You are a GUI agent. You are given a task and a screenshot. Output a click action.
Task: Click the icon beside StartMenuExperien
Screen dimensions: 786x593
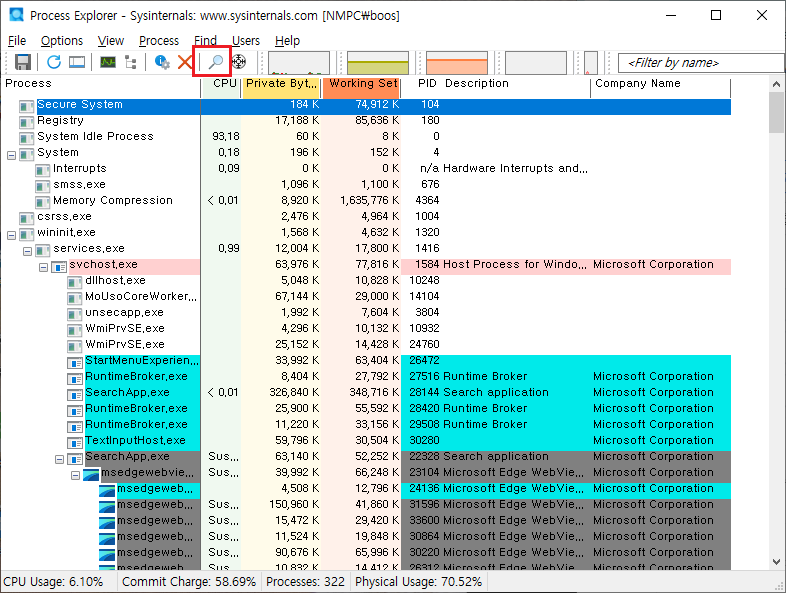pyautogui.click(x=75, y=362)
